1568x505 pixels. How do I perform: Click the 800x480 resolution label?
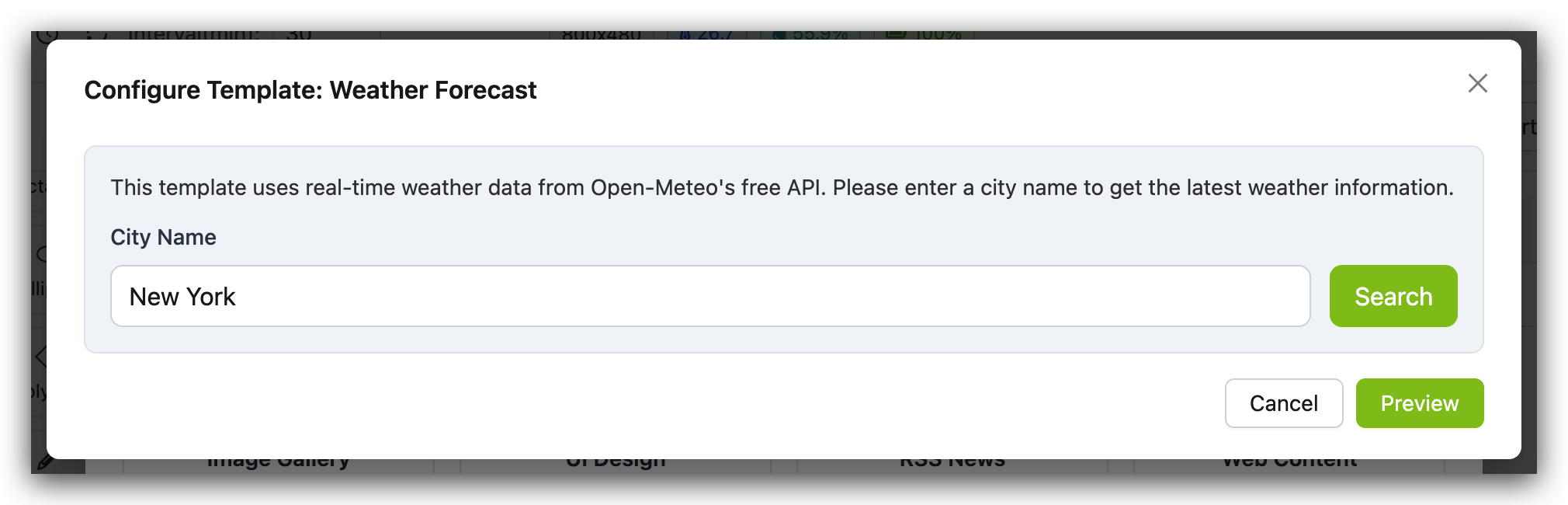pos(601,35)
